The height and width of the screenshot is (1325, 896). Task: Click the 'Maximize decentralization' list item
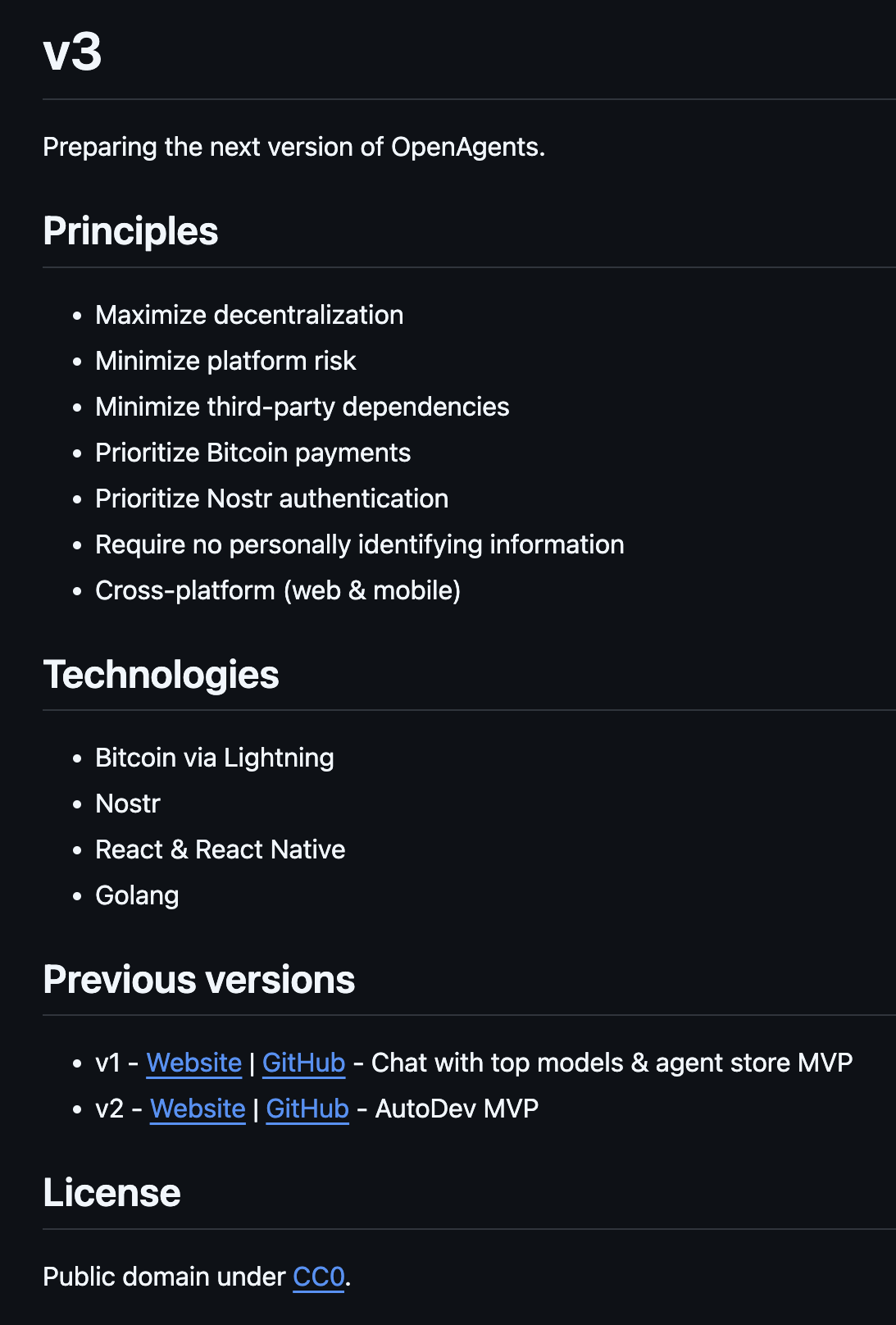coord(249,315)
